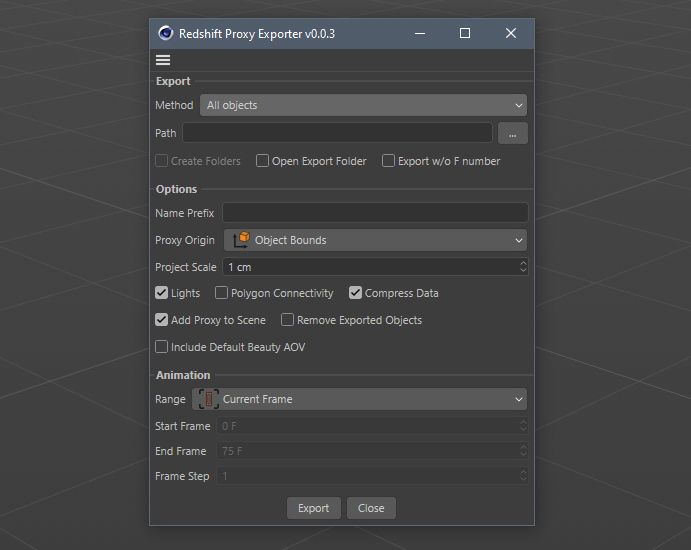Click into the Path input field
Image resolution: width=691 pixels, height=550 pixels.
coord(338,133)
